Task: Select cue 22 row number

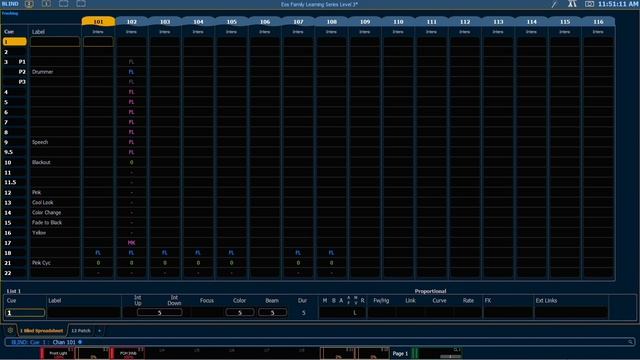Action: pyautogui.click(x=8, y=273)
